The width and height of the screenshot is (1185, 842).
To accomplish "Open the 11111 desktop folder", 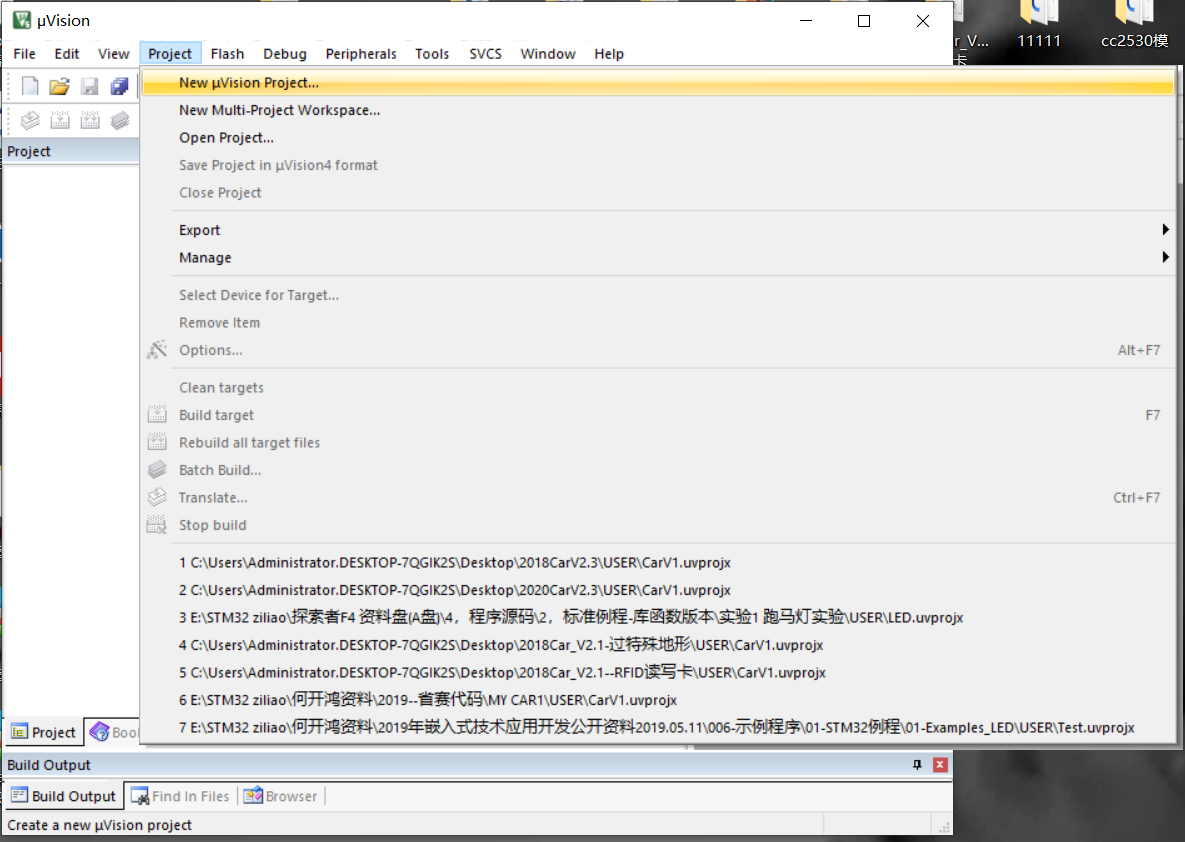I will coord(1039,24).
